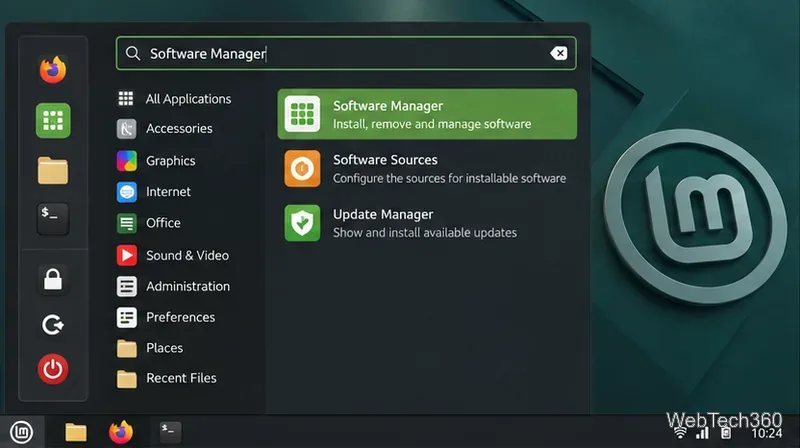
Task: Open Software Manager from favorites sidebar
Action: click(53, 120)
